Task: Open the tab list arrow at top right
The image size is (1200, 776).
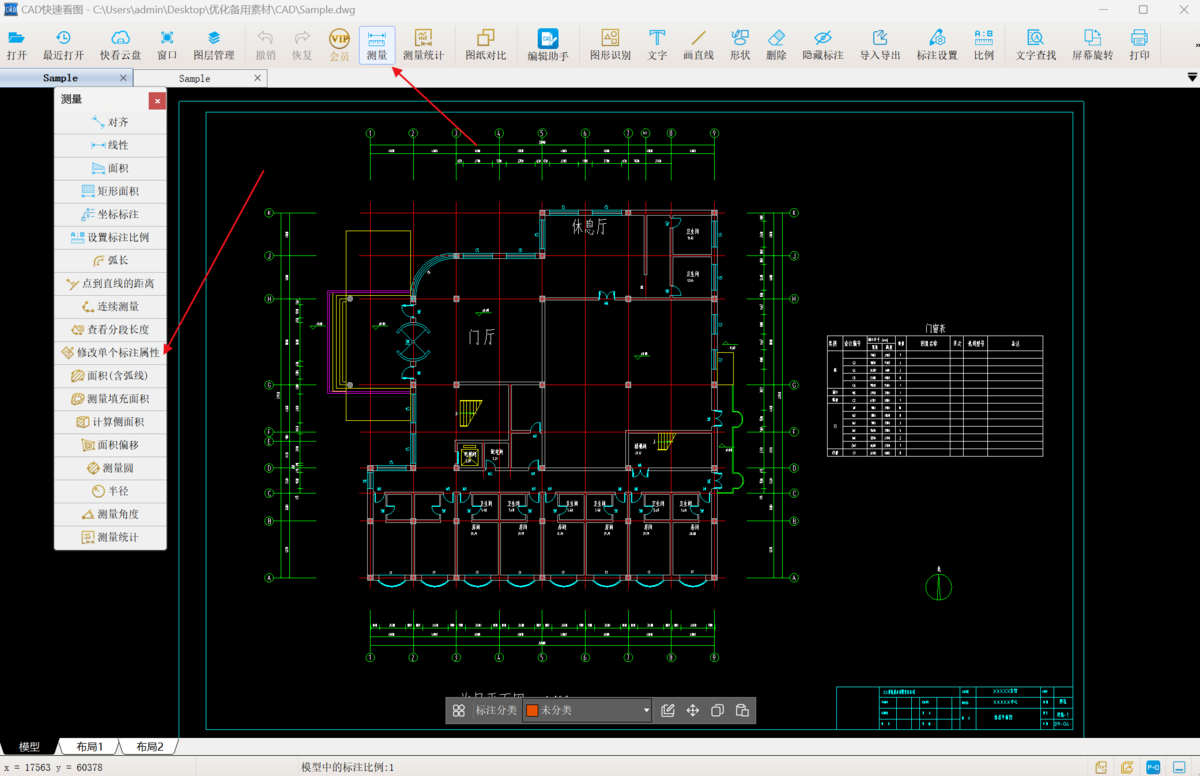Action: pyautogui.click(x=1191, y=77)
